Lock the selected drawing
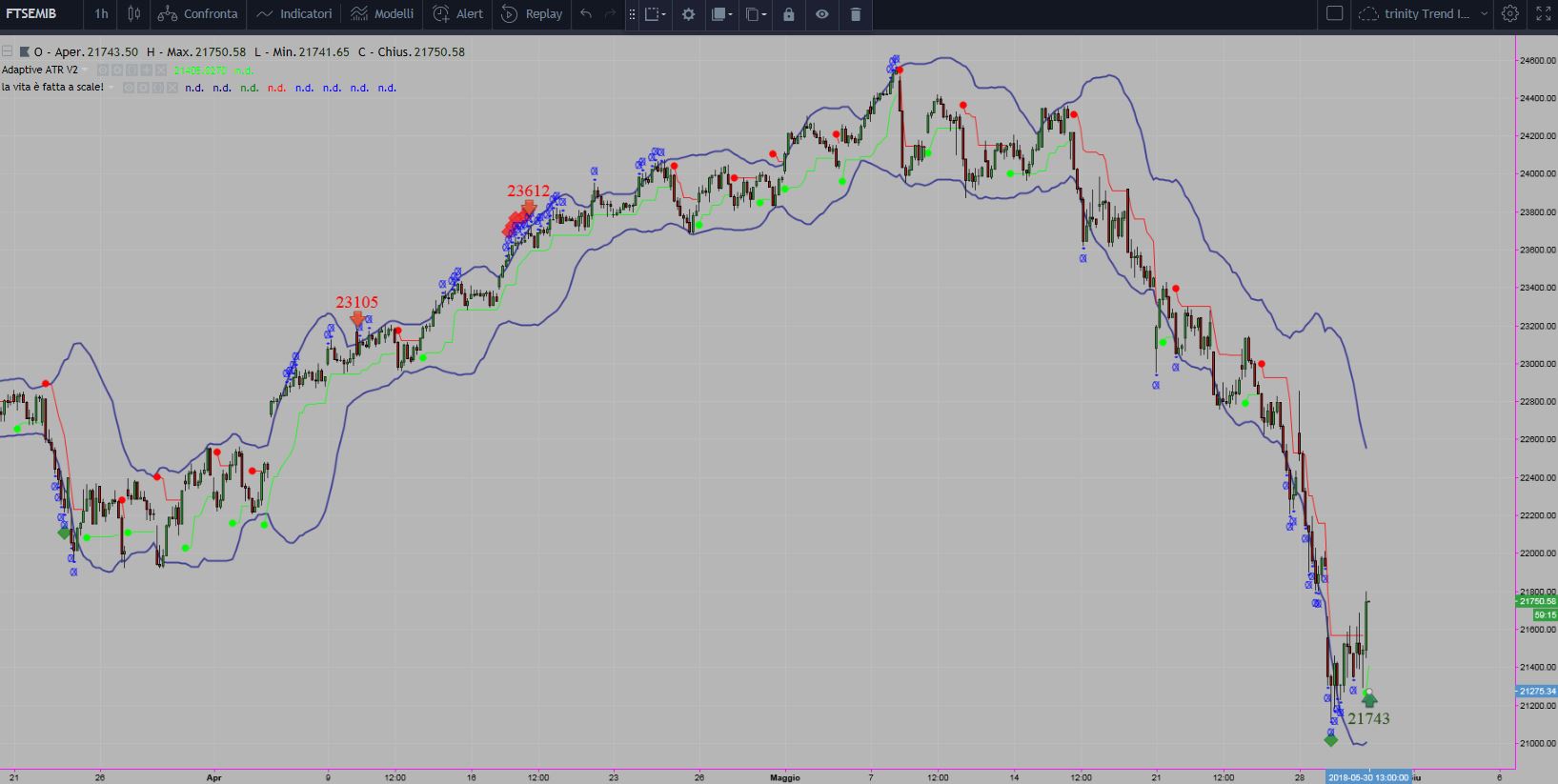 click(788, 14)
